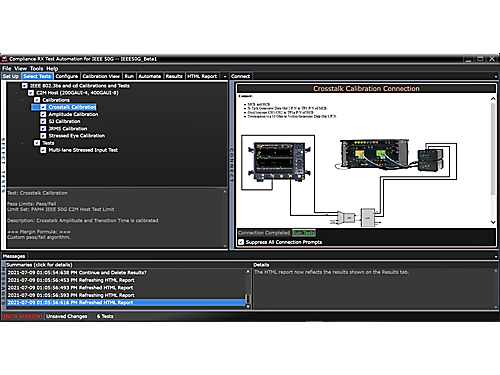Viewport: 500px width, 375px height.
Task: Disable Suppress All Connection Prompts checkbox
Action: pyautogui.click(x=241, y=242)
